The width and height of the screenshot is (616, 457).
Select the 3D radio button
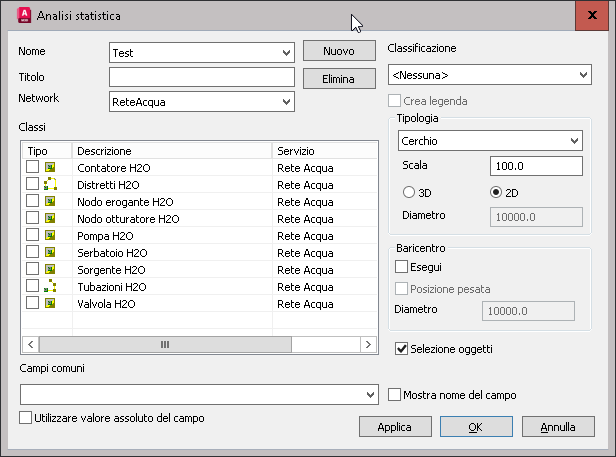pyautogui.click(x=408, y=192)
